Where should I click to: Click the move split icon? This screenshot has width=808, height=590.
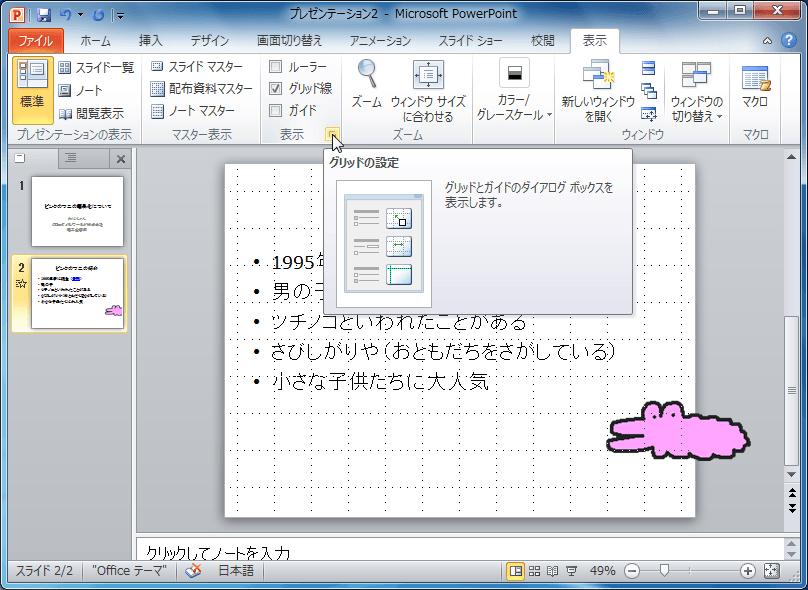coord(649,114)
